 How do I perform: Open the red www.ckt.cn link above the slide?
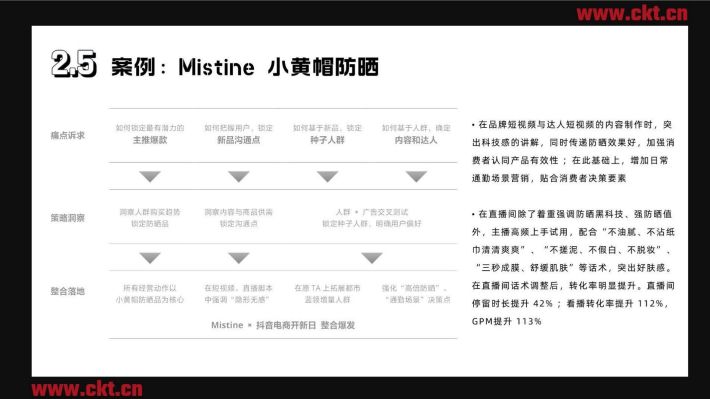click(632, 14)
